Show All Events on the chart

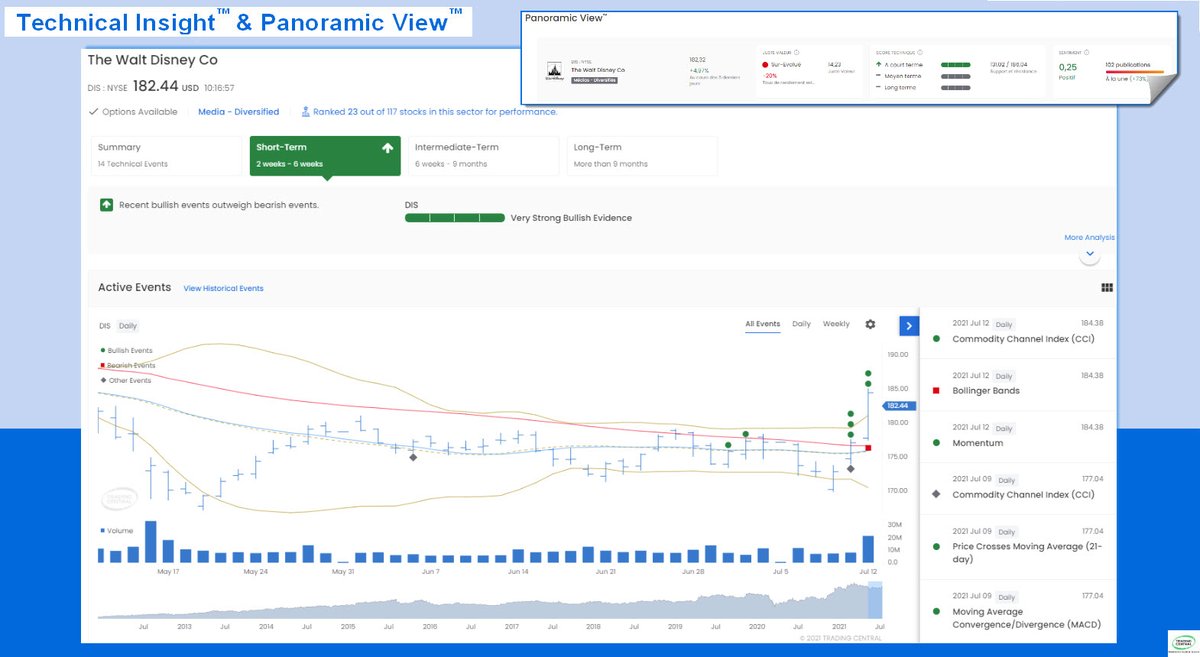762,324
